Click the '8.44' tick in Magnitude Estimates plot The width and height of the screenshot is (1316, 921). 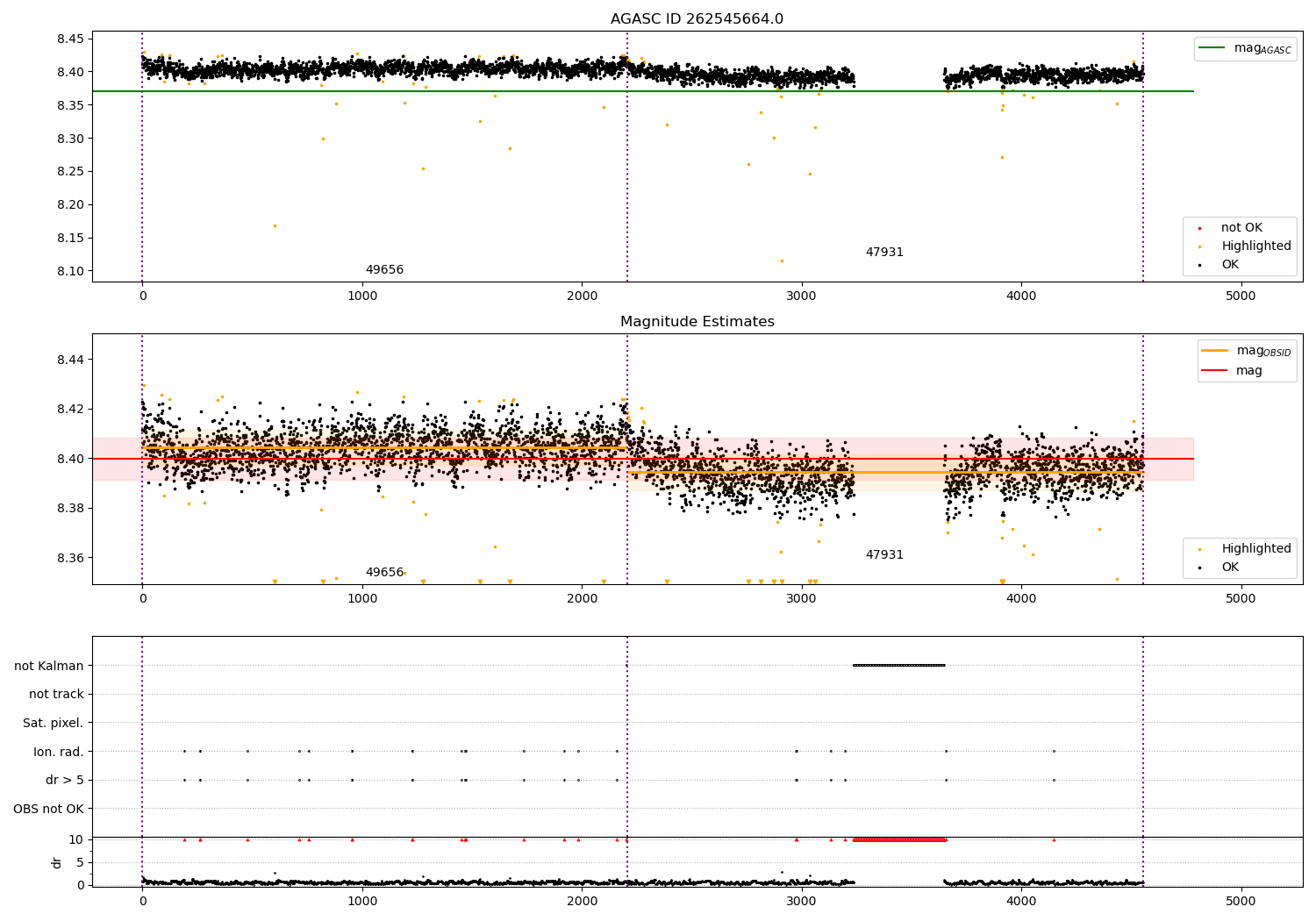(x=70, y=360)
